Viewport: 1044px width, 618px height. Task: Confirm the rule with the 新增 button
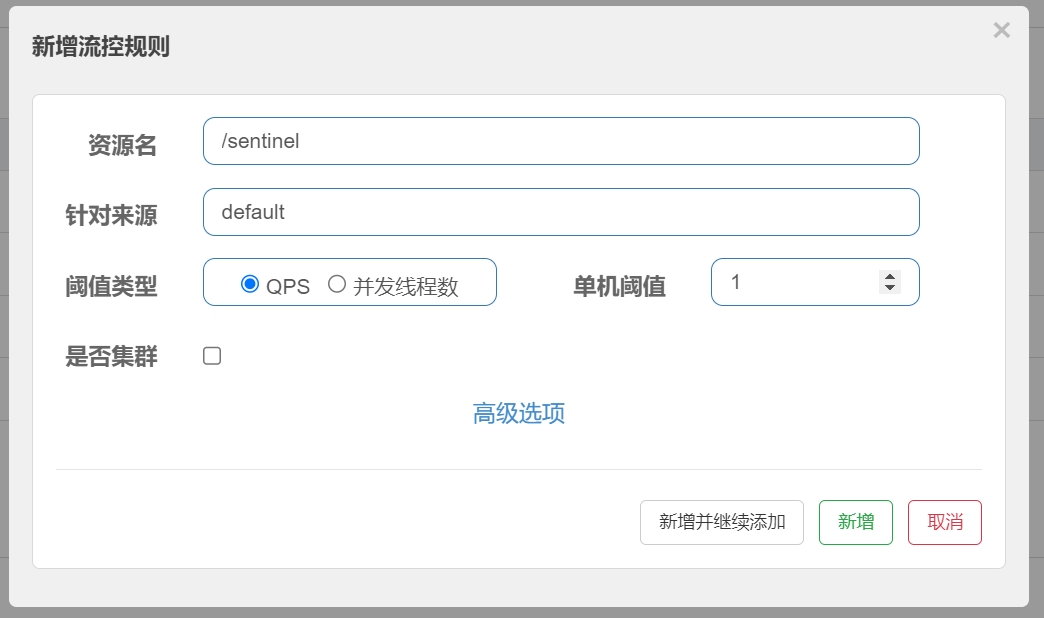[x=855, y=522]
